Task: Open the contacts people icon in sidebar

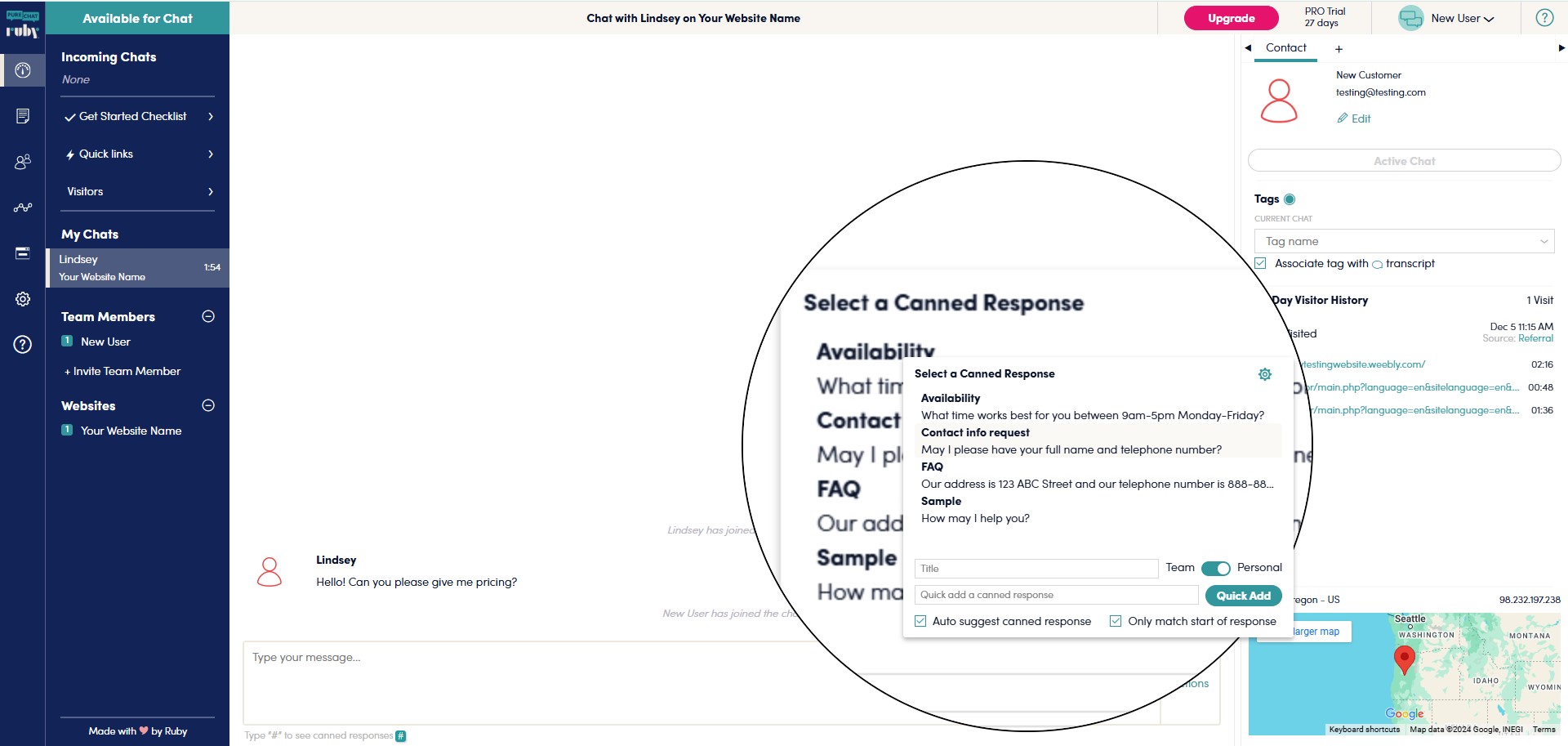Action: [23, 162]
